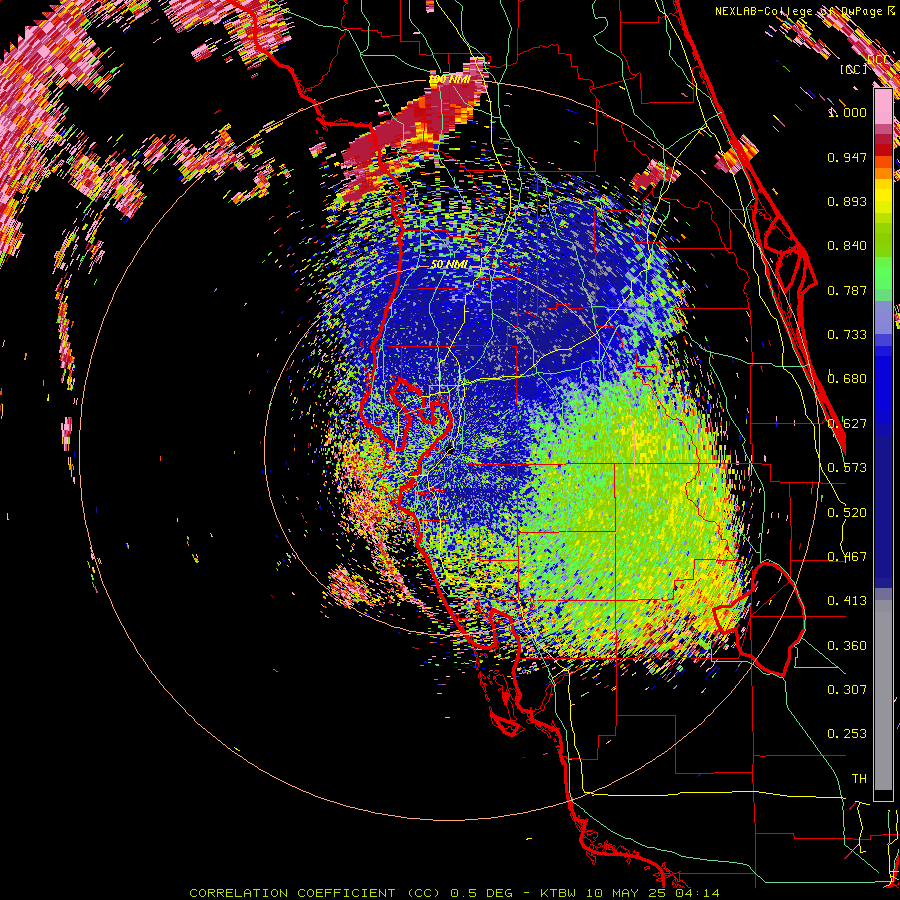
Task: Select the 0.787 legend value
Action: point(847,290)
